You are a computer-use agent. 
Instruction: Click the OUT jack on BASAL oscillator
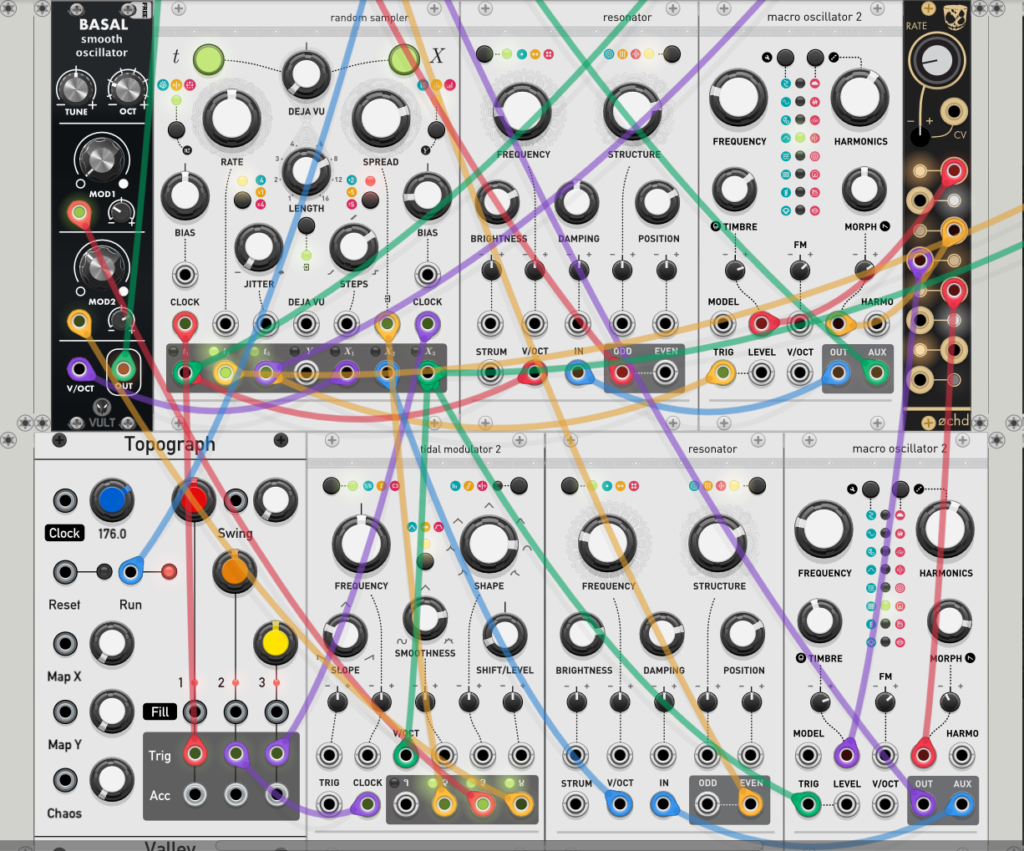pyautogui.click(x=123, y=370)
